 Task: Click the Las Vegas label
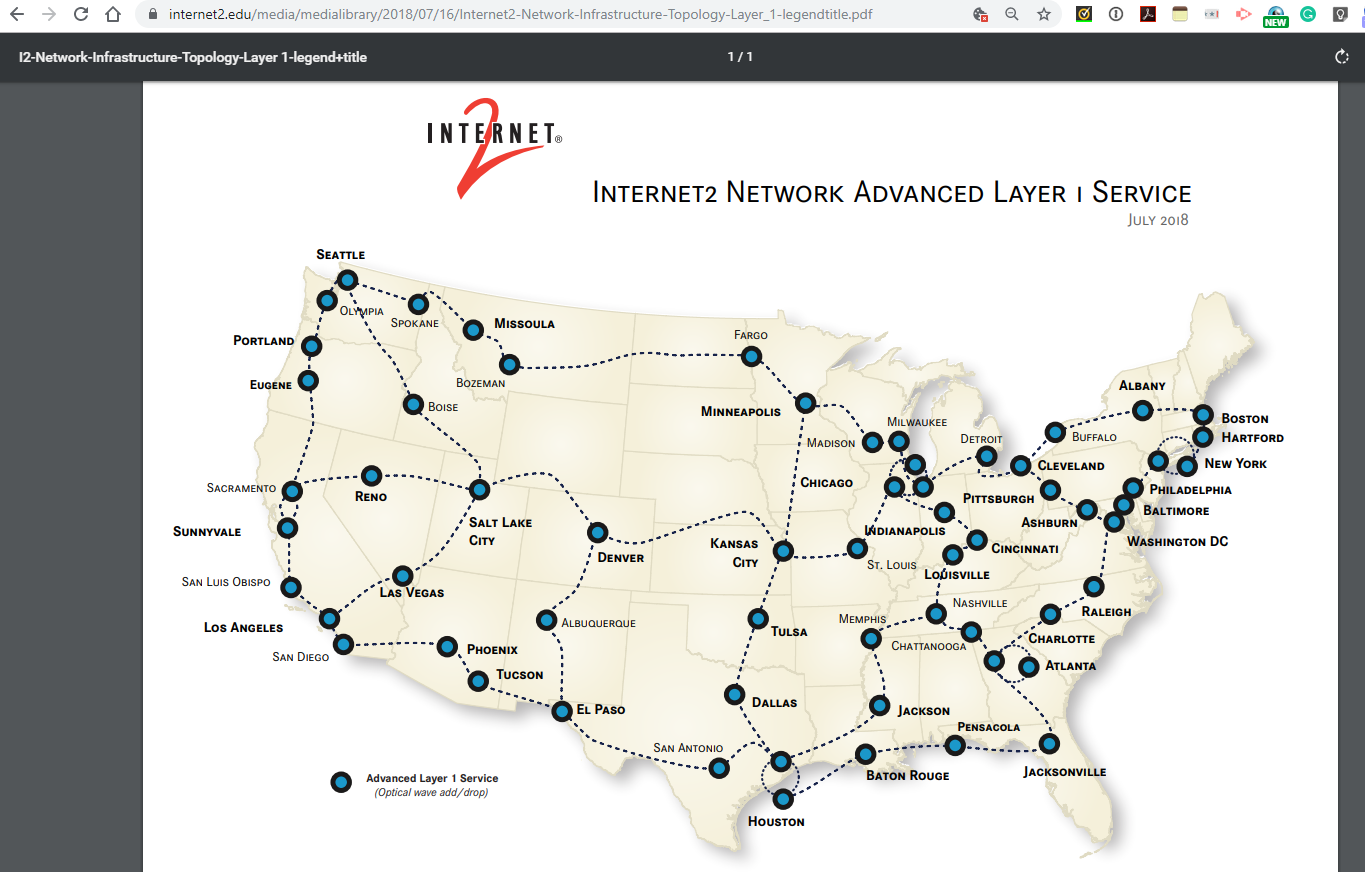(412, 592)
